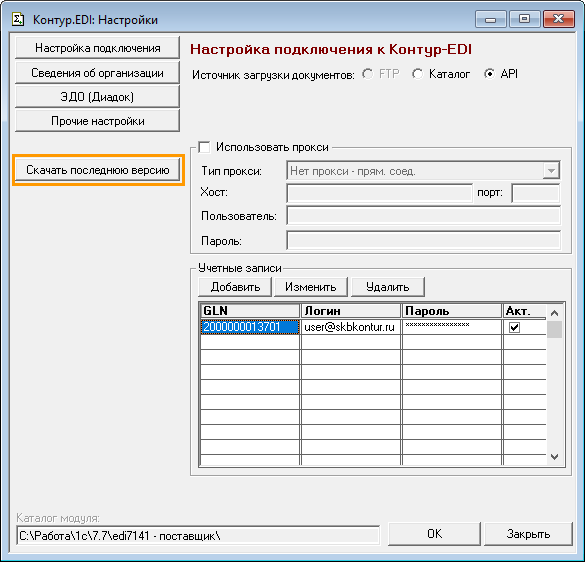Toggle the Акт. checkbox for the account
The width and height of the screenshot is (585, 562).
click(x=514, y=327)
